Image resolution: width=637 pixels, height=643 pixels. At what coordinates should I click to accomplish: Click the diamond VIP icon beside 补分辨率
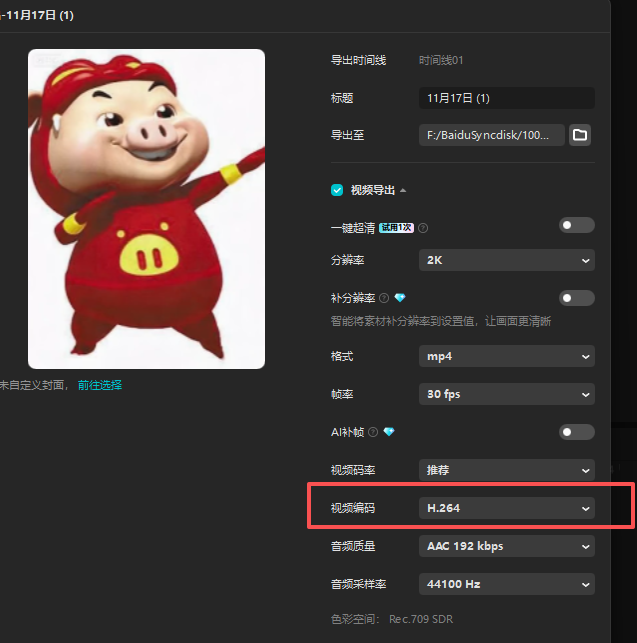click(x=400, y=298)
